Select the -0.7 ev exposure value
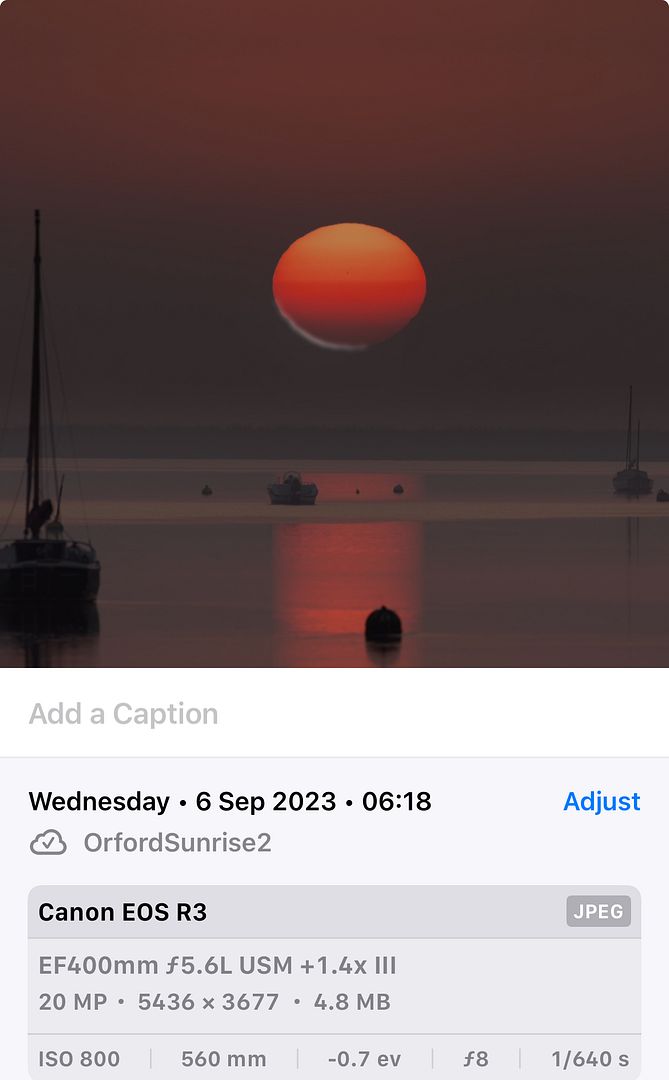 pyautogui.click(x=364, y=1059)
